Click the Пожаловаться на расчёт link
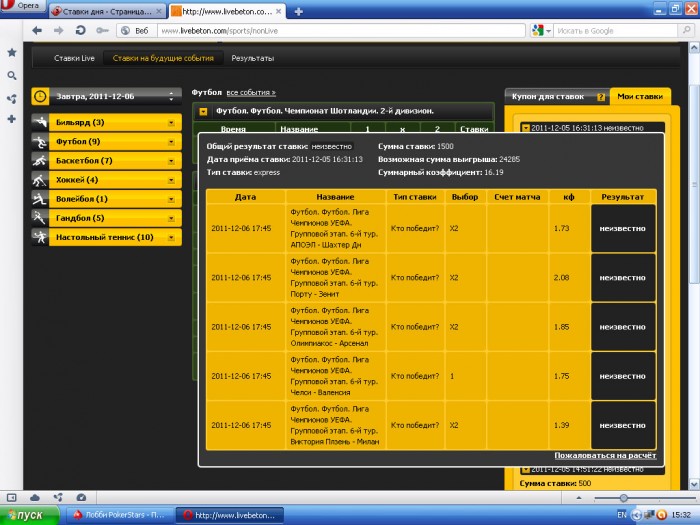This screenshot has width=700, height=525. click(x=605, y=455)
